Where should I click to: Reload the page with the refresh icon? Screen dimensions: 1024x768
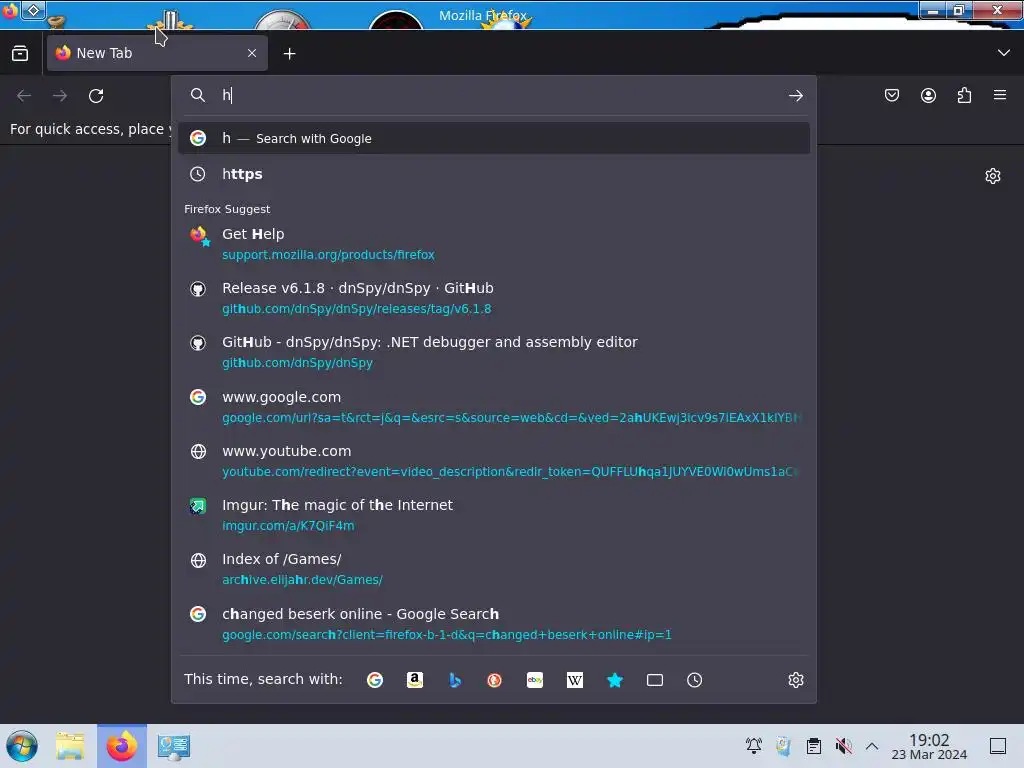tap(96, 96)
